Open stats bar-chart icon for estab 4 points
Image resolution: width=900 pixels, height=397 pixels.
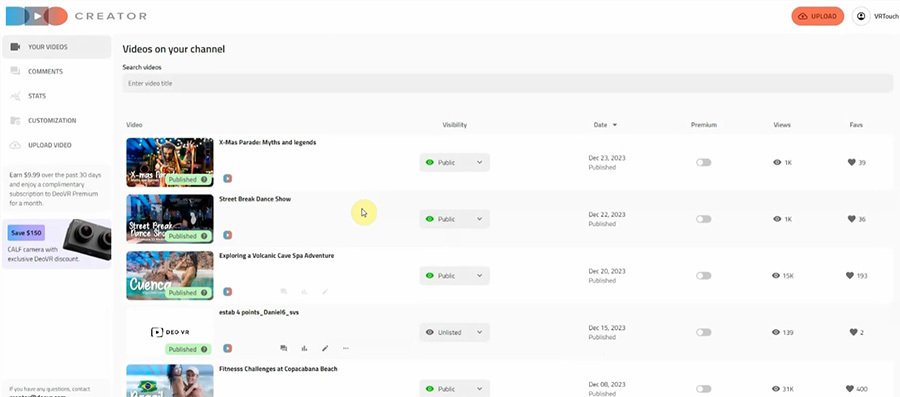point(304,348)
